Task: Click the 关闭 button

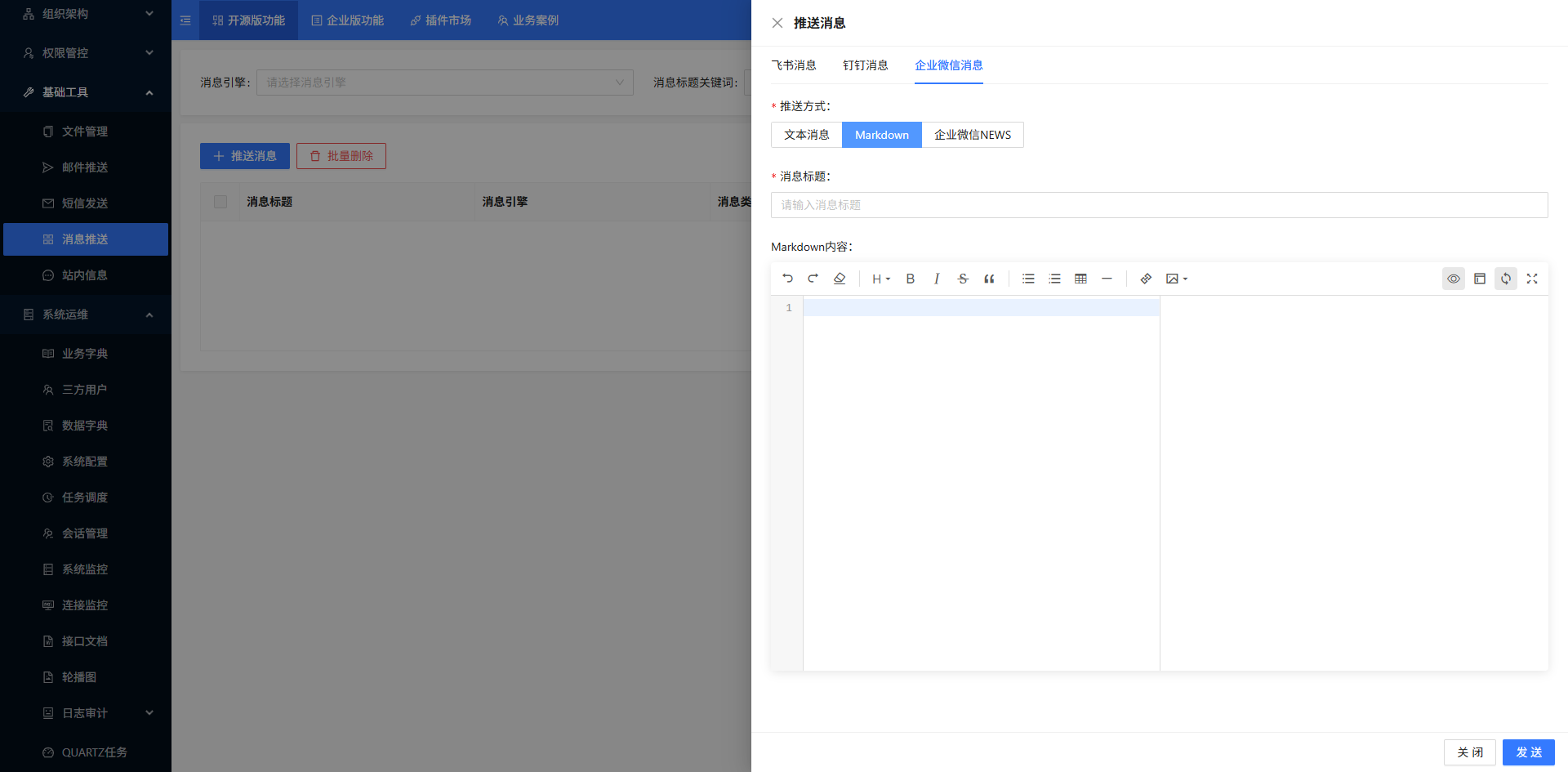Action: (x=1470, y=752)
